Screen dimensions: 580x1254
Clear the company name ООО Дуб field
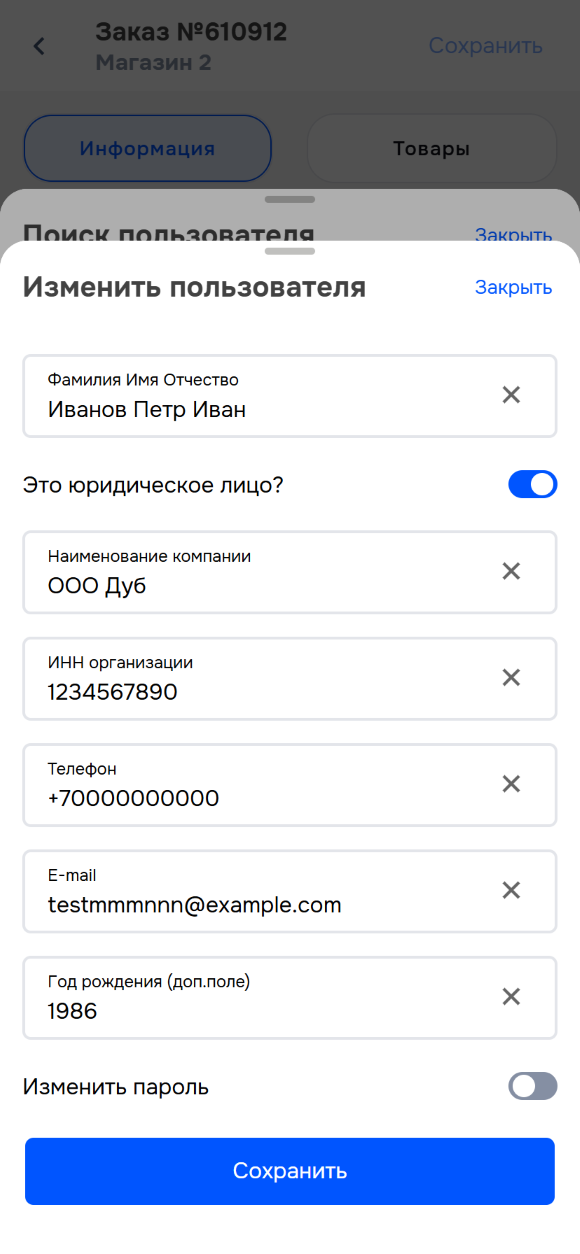(x=511, y=571)
